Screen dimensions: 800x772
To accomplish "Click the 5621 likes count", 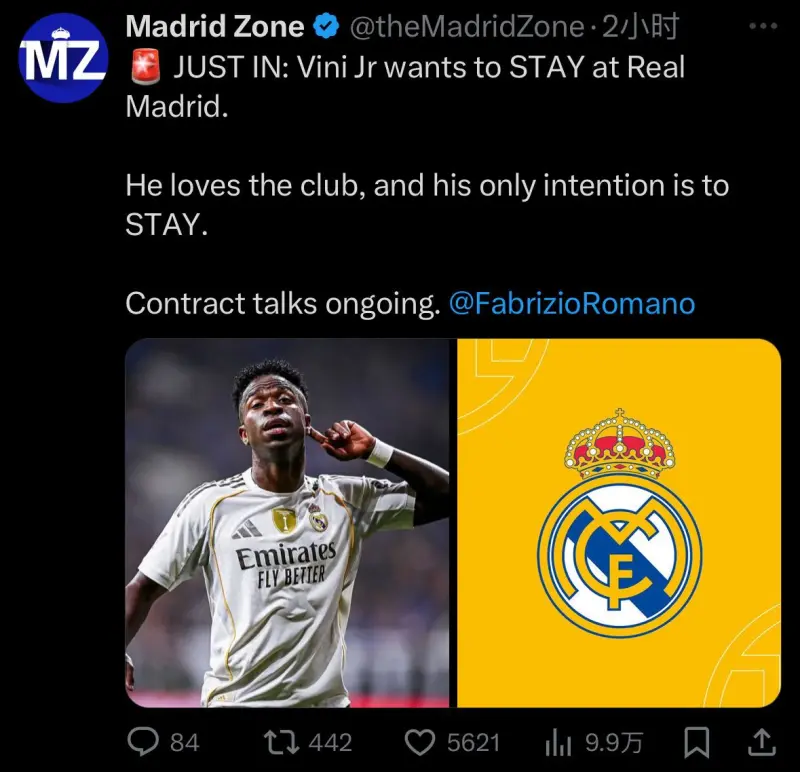I will click(x=473, y=742).
